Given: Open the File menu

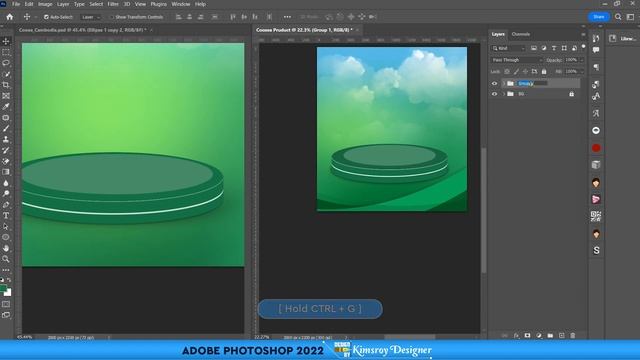Looking at the screenshot, I should pyautogui.click(x=16, y=4).
